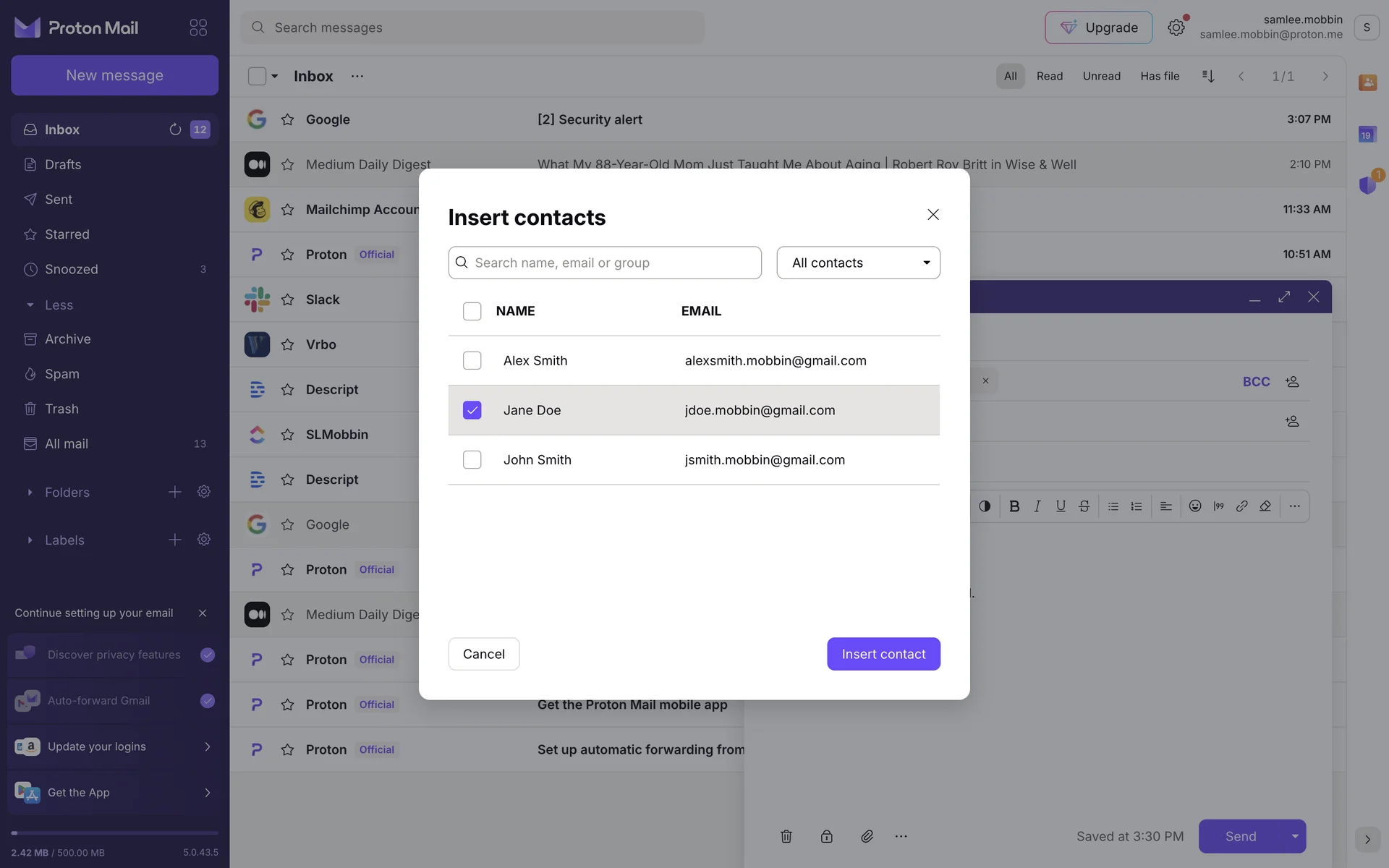Click the Cancel button in dialog
The image size is (1389, 868).
[483, 654]
